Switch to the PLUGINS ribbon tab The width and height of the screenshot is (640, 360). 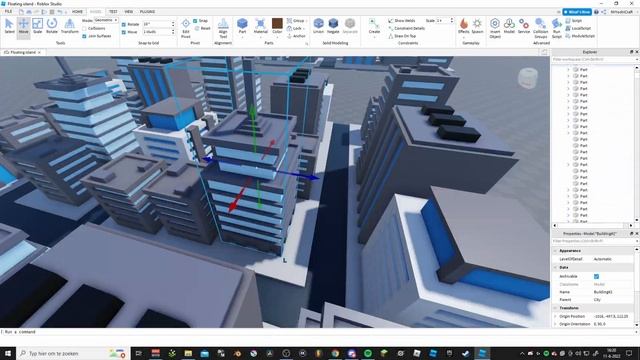tap(147, 11)
